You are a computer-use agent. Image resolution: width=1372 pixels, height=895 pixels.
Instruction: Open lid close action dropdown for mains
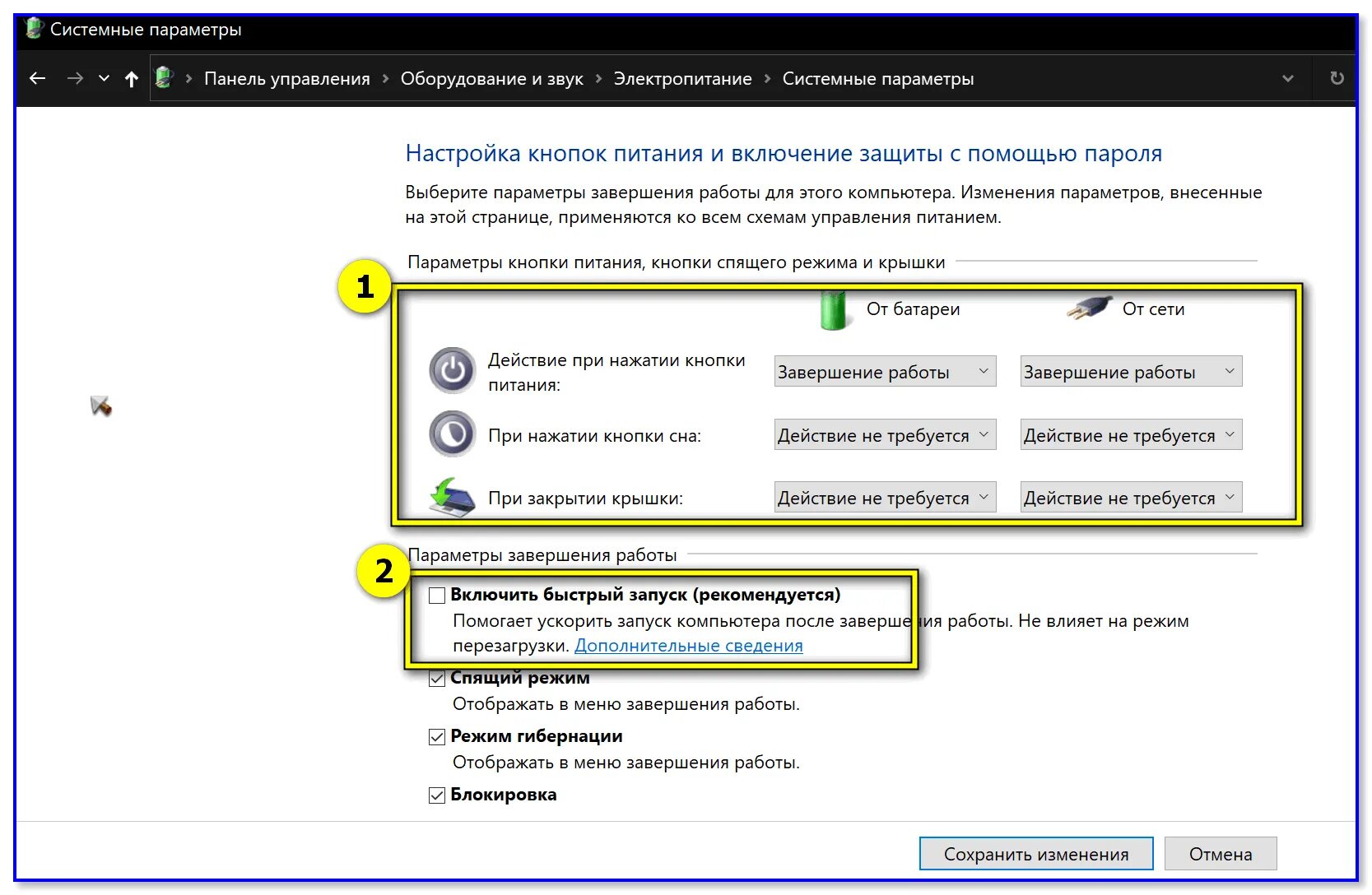1131,498
